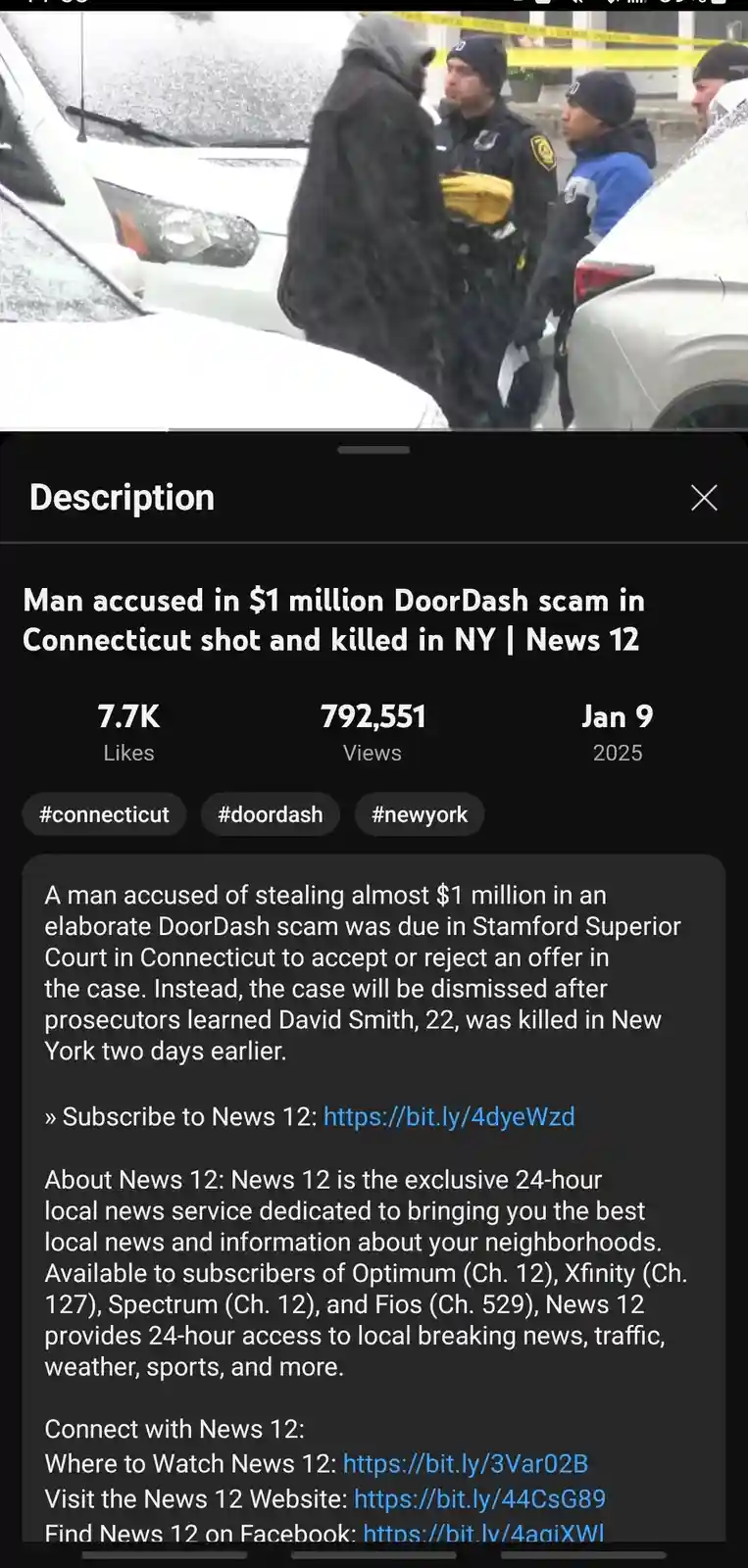Tap the drag handle above Description
The width and height of the screenshot is (748, 1568).
374,450
